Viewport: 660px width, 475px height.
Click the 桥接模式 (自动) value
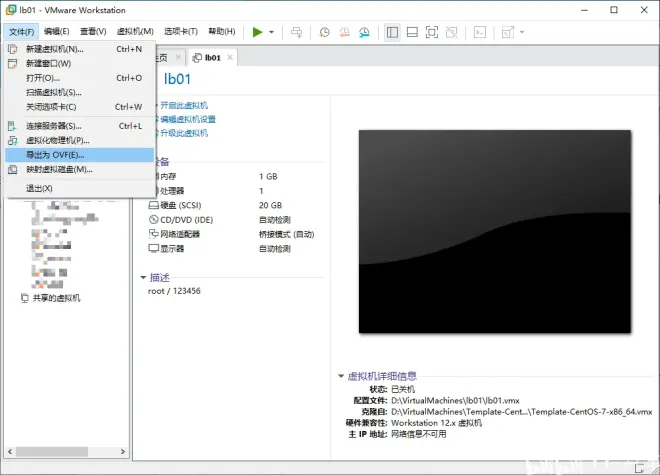(287, 234)
